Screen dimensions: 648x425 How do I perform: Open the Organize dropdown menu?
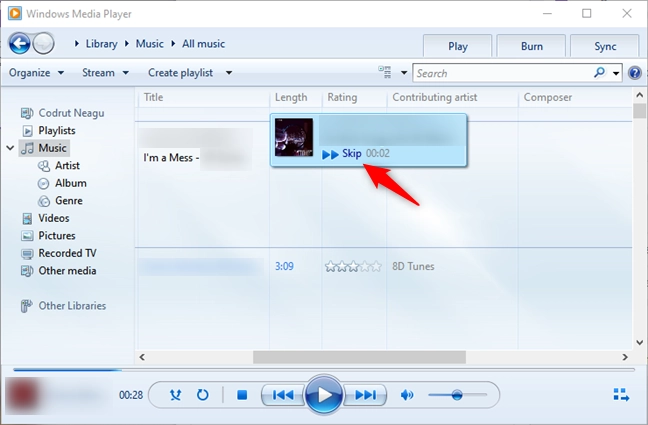point(36,73)
